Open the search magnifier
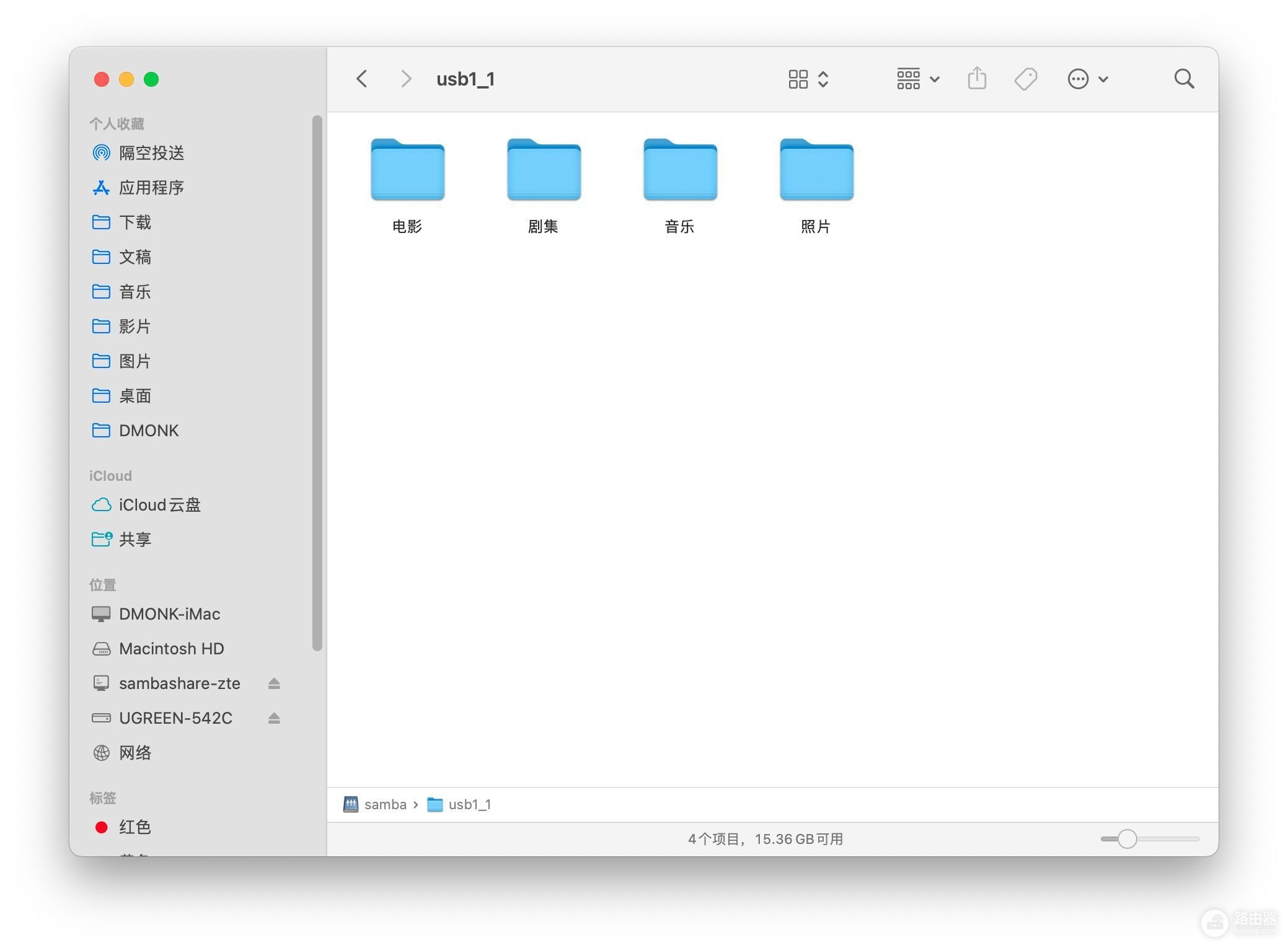Screen dimensions: 1288x948 1184,79
